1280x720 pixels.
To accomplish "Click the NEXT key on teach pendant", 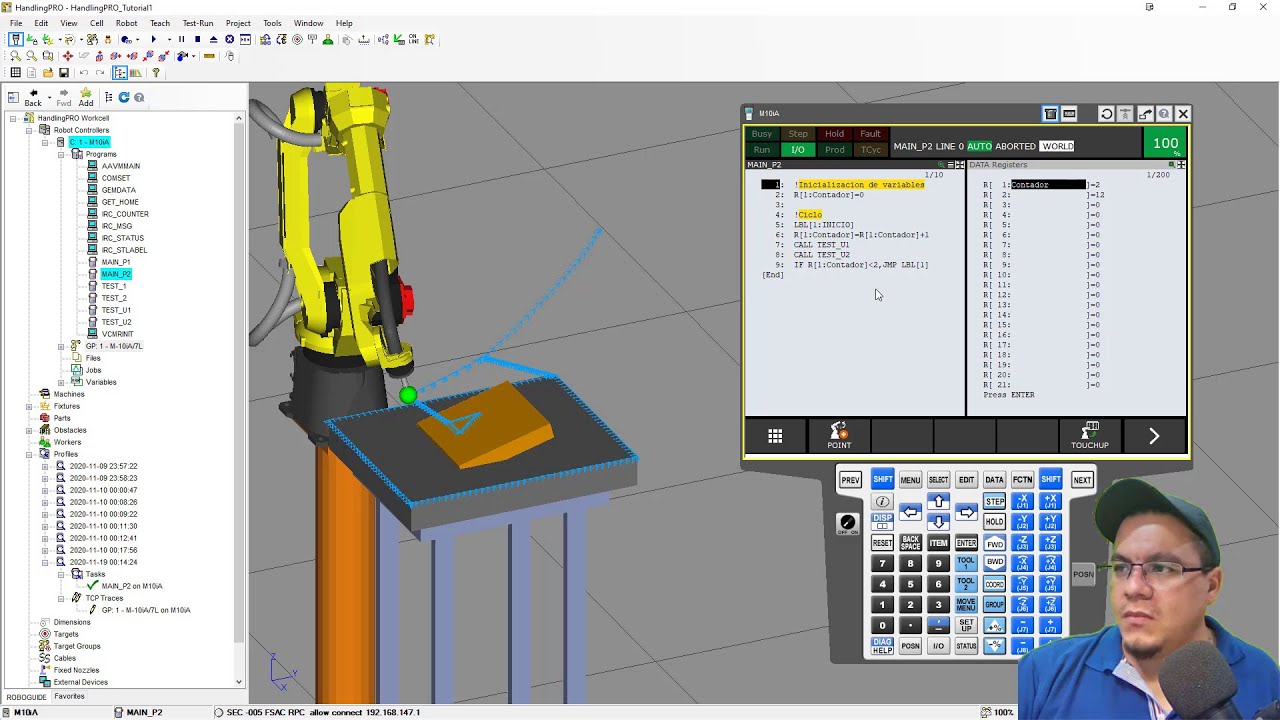I will (x=1082, y=480).
